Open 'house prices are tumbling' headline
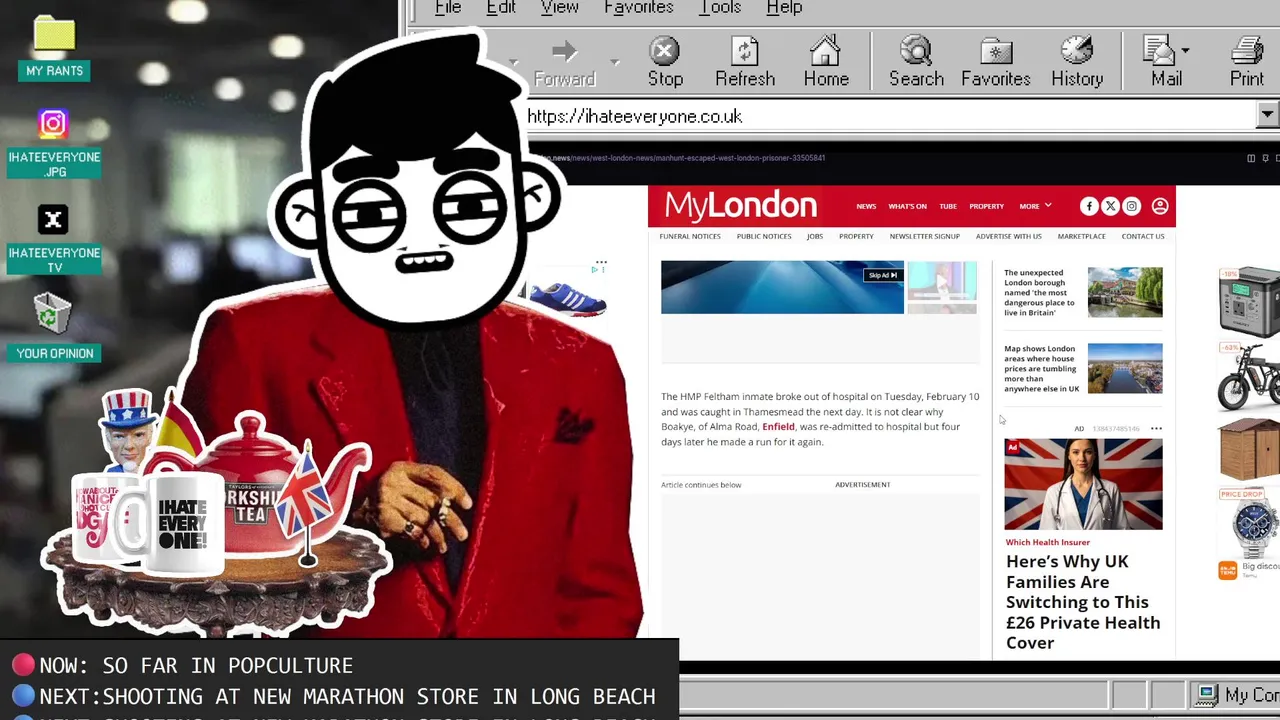Screen dimensions: 1280x720 [1042, 369]
